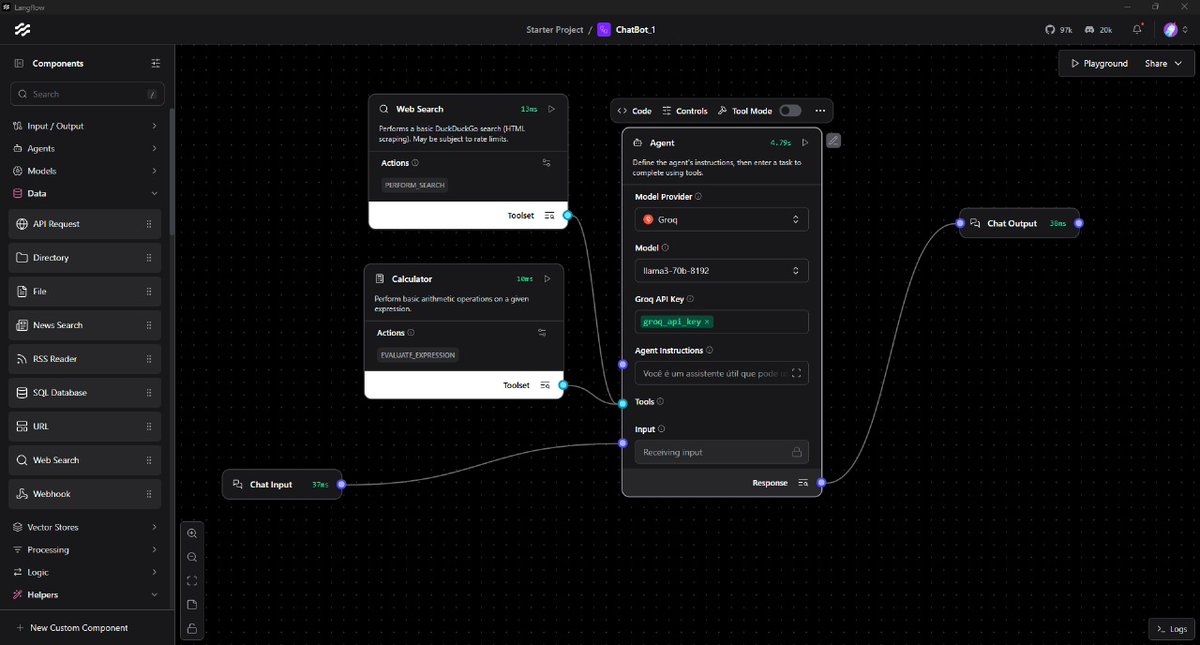Select the Chat Output node
The width and height of the screenshot is (1200, 645).
[1019, 223]
